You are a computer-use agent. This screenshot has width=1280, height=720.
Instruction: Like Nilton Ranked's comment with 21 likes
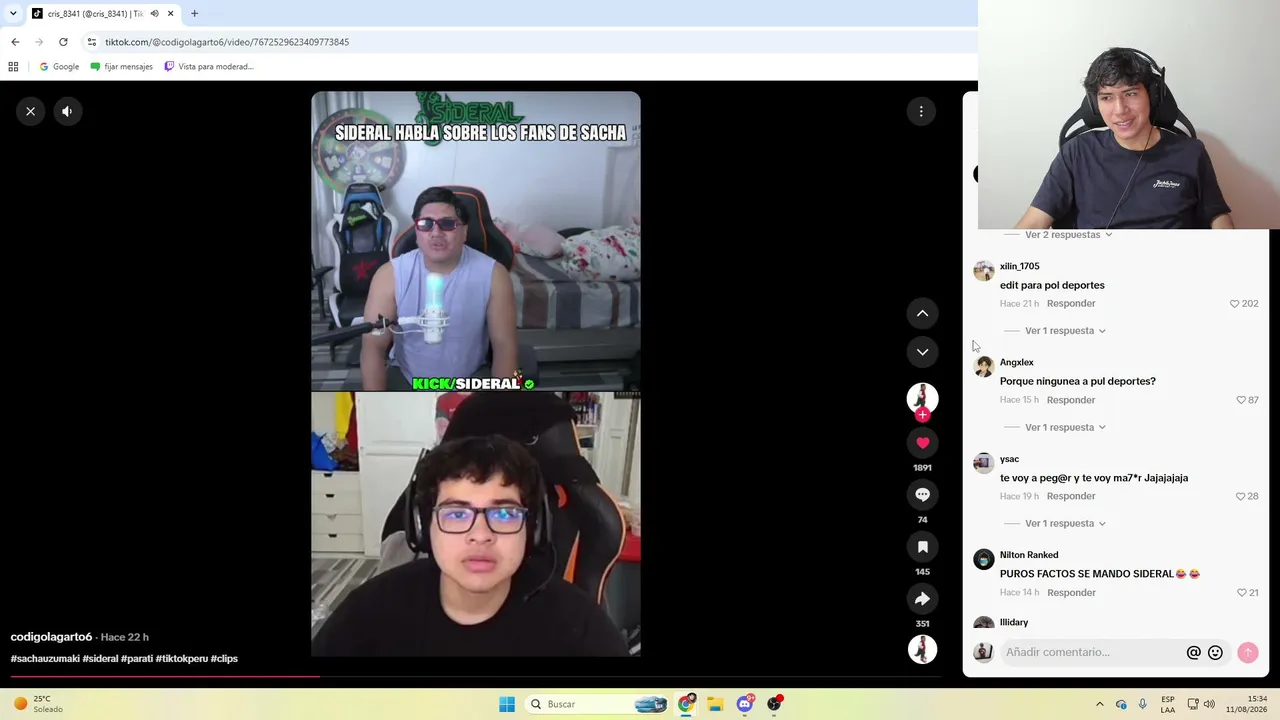tap(1242, 593)
